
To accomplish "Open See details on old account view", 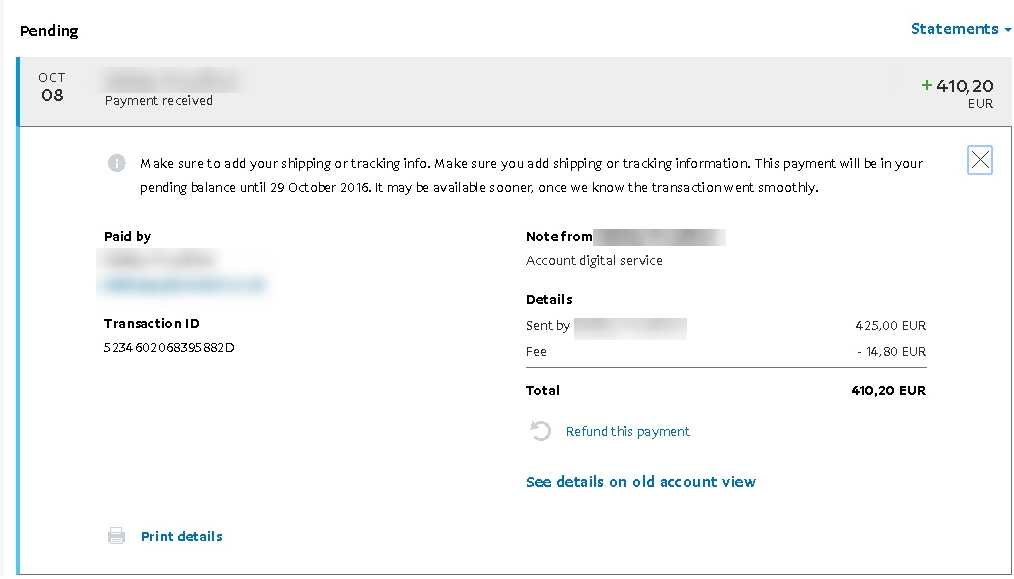I will pos(641,482).
